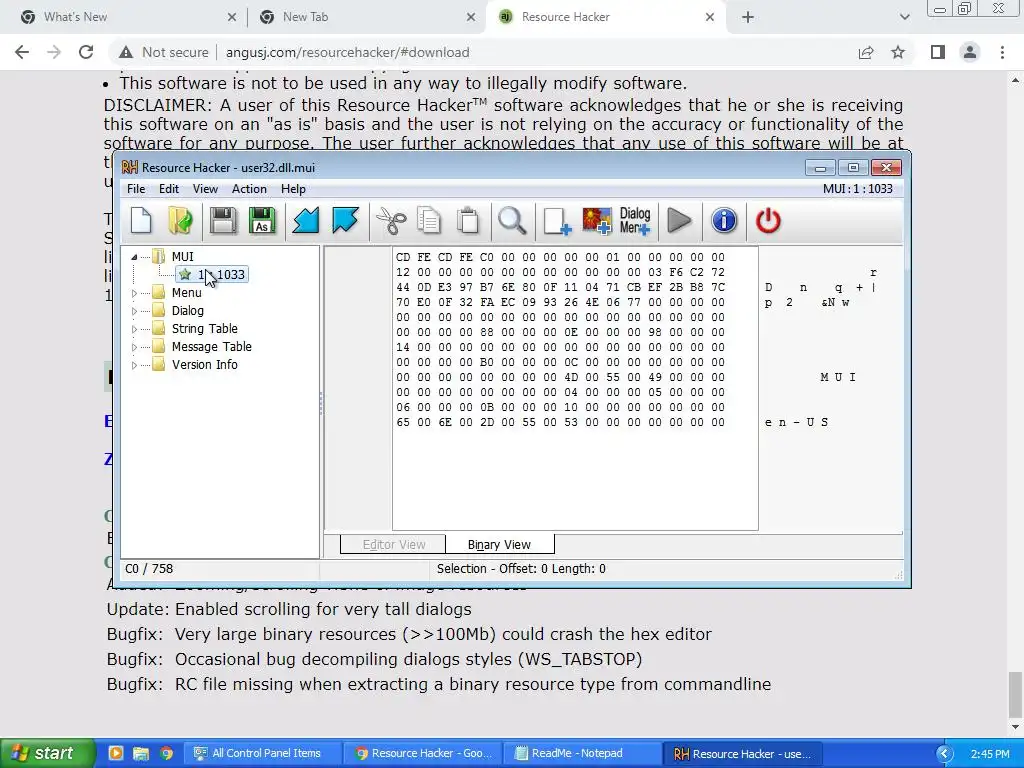This screenshot has height=768, width=1024.
Task: Expand the Menu tree folder
Action: (x=135, y=293)
